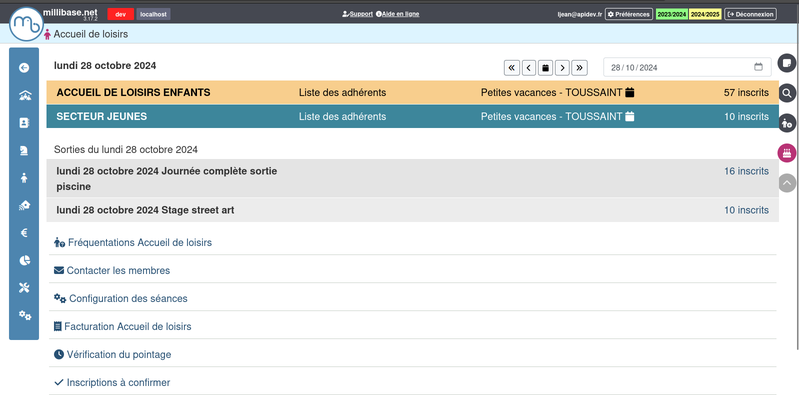Click calendar icon in SECTEUR JEUNES row
The image size is (799, 395).
[x=630, y=116]
